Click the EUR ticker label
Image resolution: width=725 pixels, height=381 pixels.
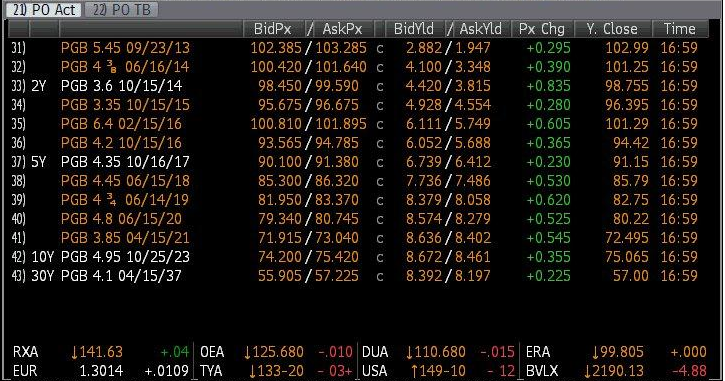pos(25,371)
